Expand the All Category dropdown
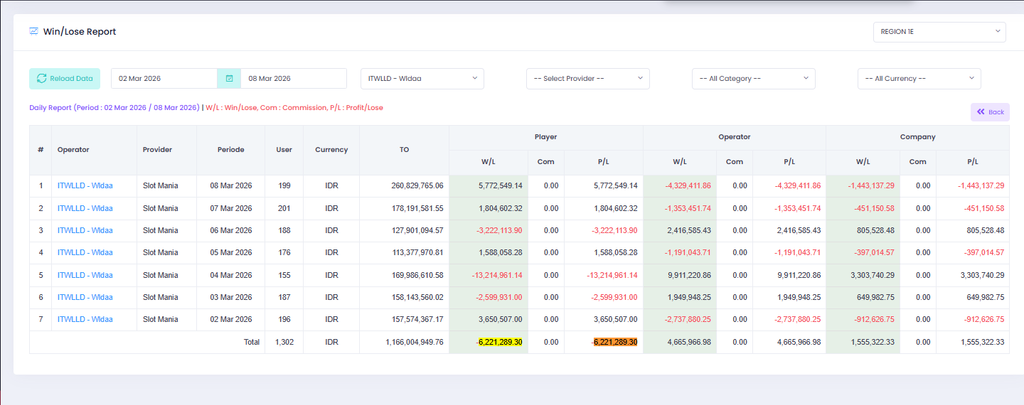Screen dimensions: 1024x405 [x=754, y=78]
